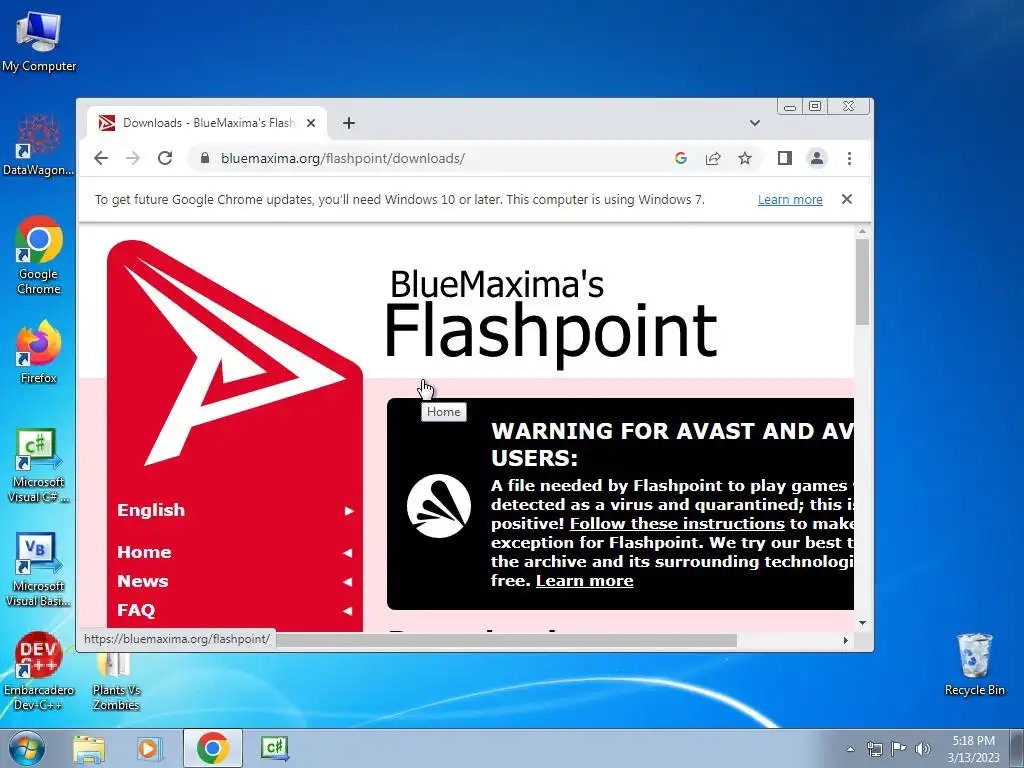Open the Chrome side panel
1024x768 pixels.
(x=784, y=158)
